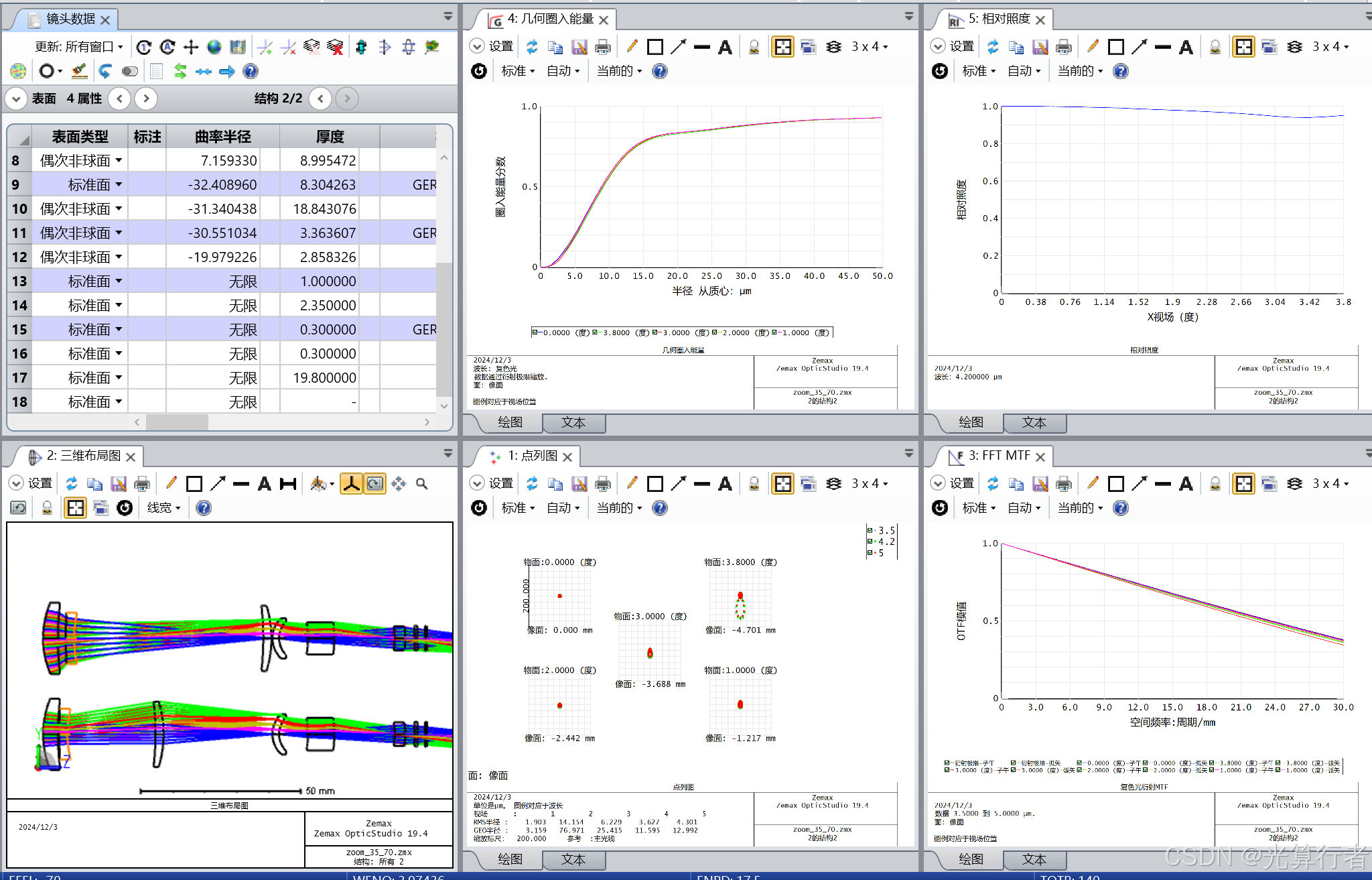Switch to 文本 tab in spot diagram window
The width and height of the screenshot is (1372, 880).
pyautogui.click(x=573, y=859)
